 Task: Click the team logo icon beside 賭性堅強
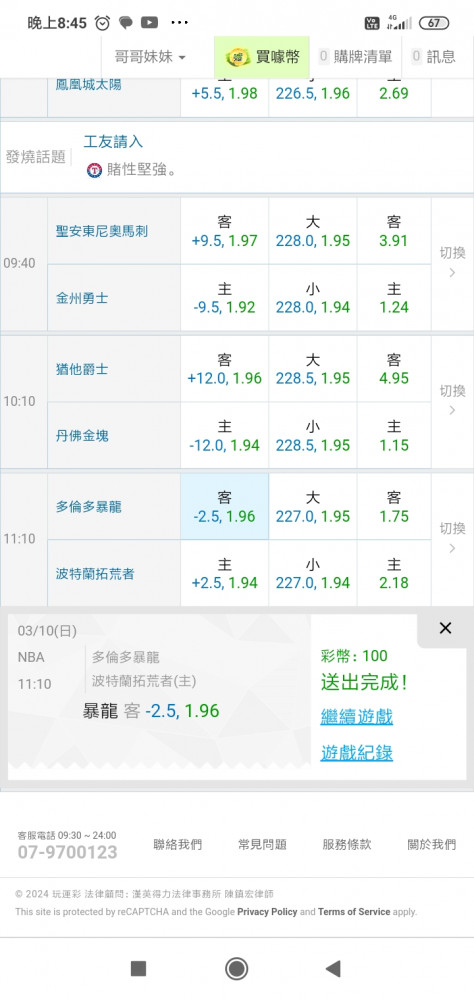(x=94, y=170)
